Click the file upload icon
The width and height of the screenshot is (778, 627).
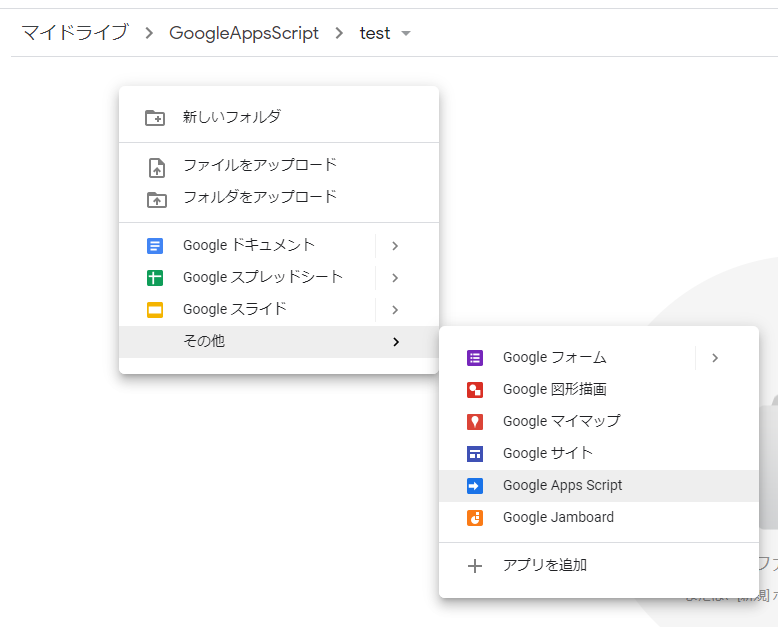click(x=157, y=168)
